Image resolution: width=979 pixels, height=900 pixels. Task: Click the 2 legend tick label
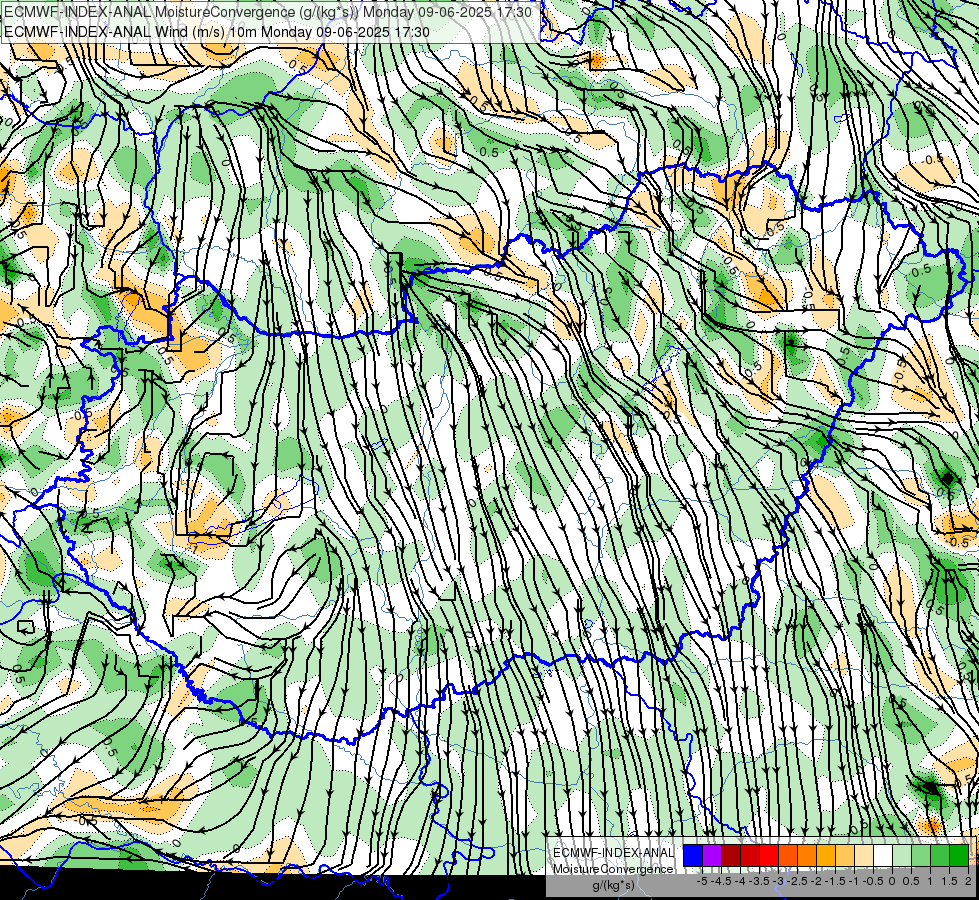pos(968,881)
